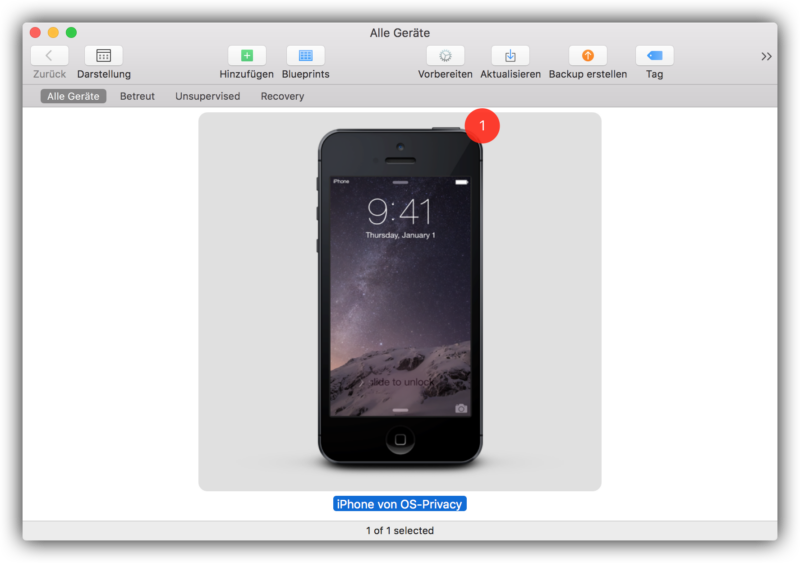This screenshot has height=563, width=800.
Task: Open the Blueprints toolbar button
Action: pos(305,56)
